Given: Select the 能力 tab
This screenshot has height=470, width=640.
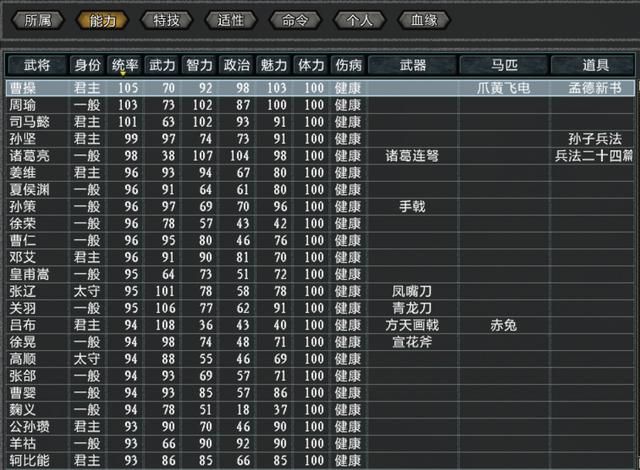Looking at the screenshot, I should [102, 20].
